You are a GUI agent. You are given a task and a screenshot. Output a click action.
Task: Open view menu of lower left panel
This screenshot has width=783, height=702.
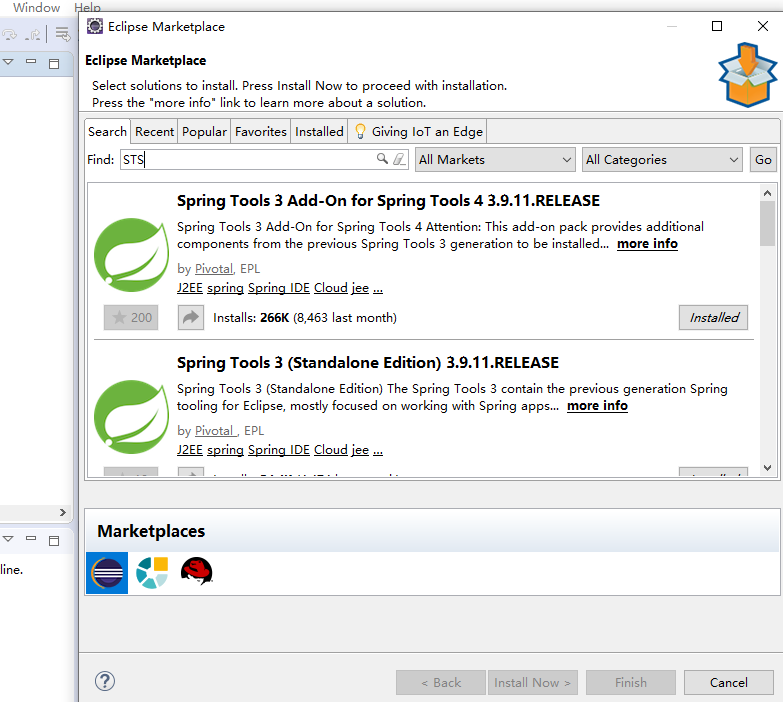pos(8,539)
